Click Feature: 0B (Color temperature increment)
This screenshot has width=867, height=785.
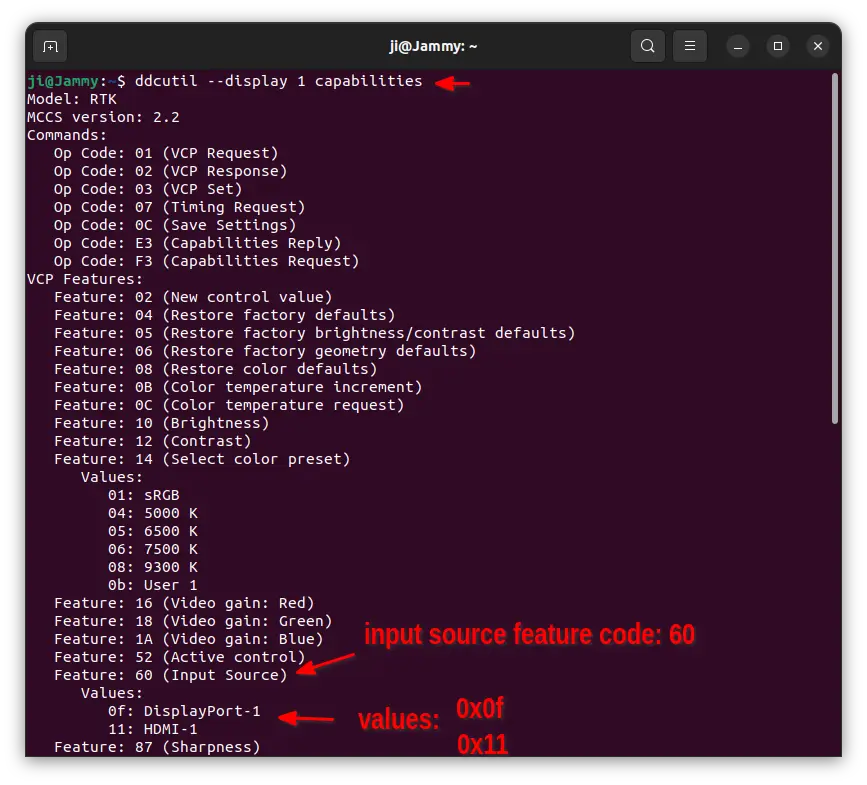(x=238, y=387)
